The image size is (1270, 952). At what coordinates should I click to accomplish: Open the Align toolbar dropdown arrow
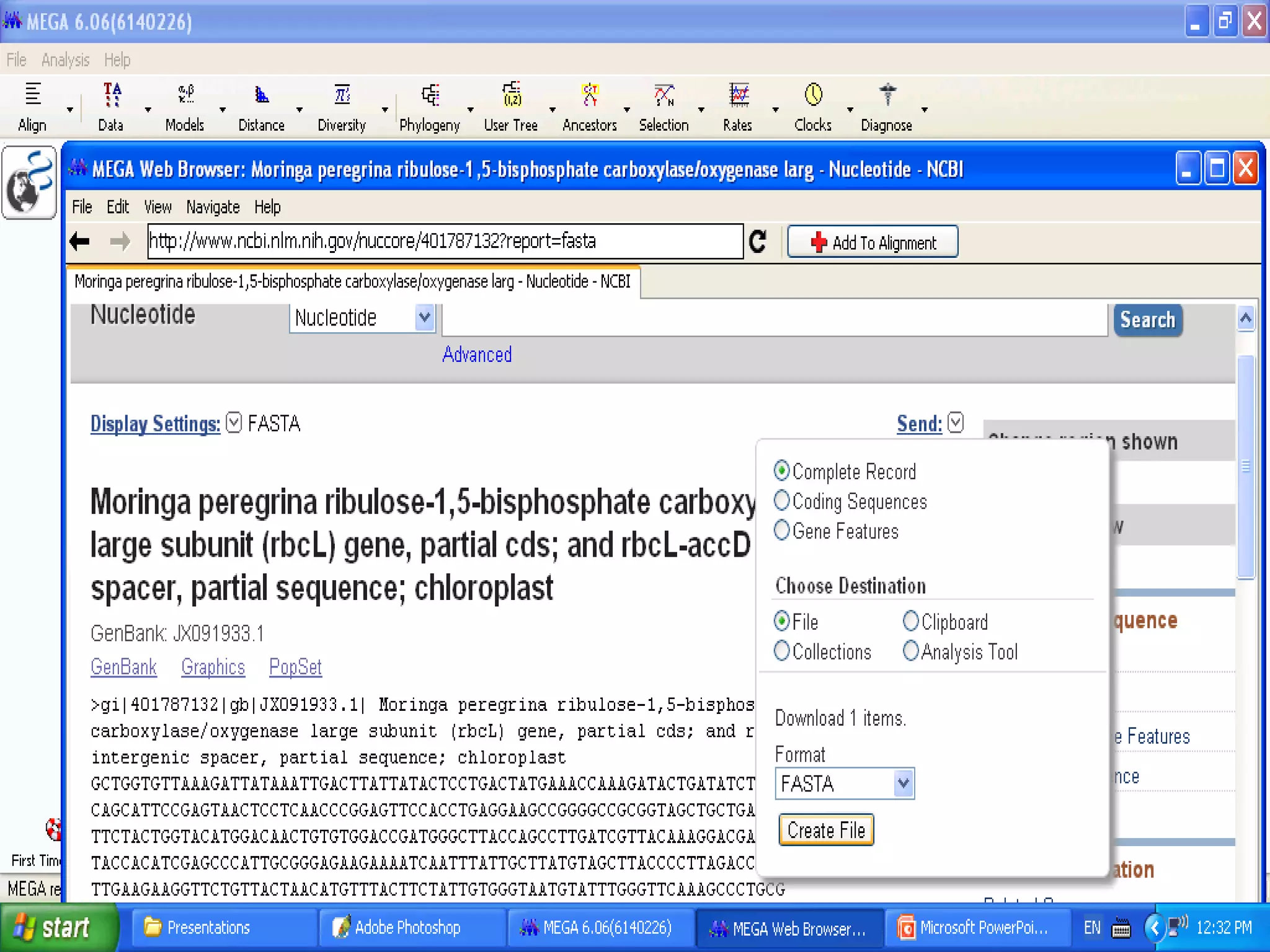(69, 110)
